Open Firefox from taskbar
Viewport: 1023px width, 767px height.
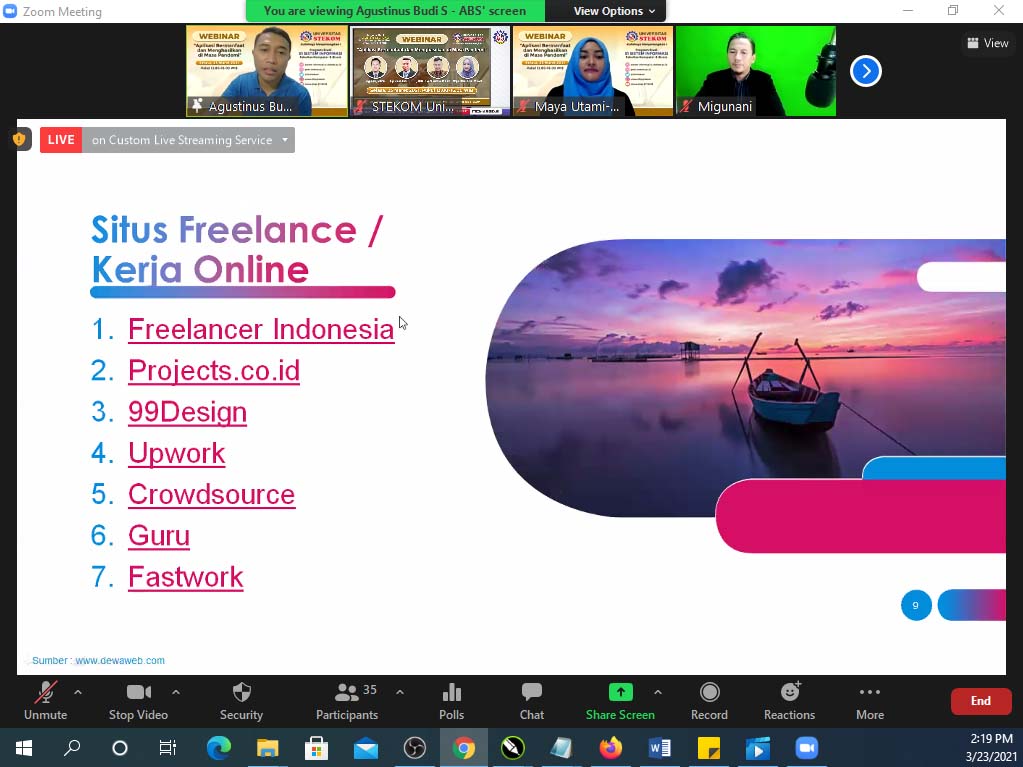tap(611, 747)
